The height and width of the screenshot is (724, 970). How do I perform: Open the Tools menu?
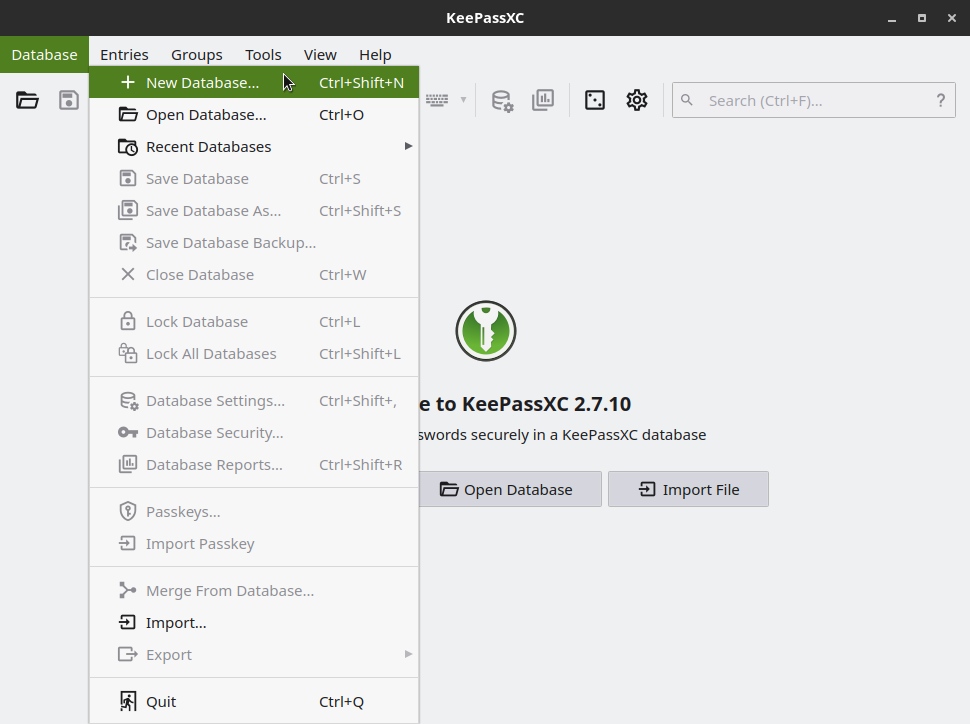click(x=263, y=54)
